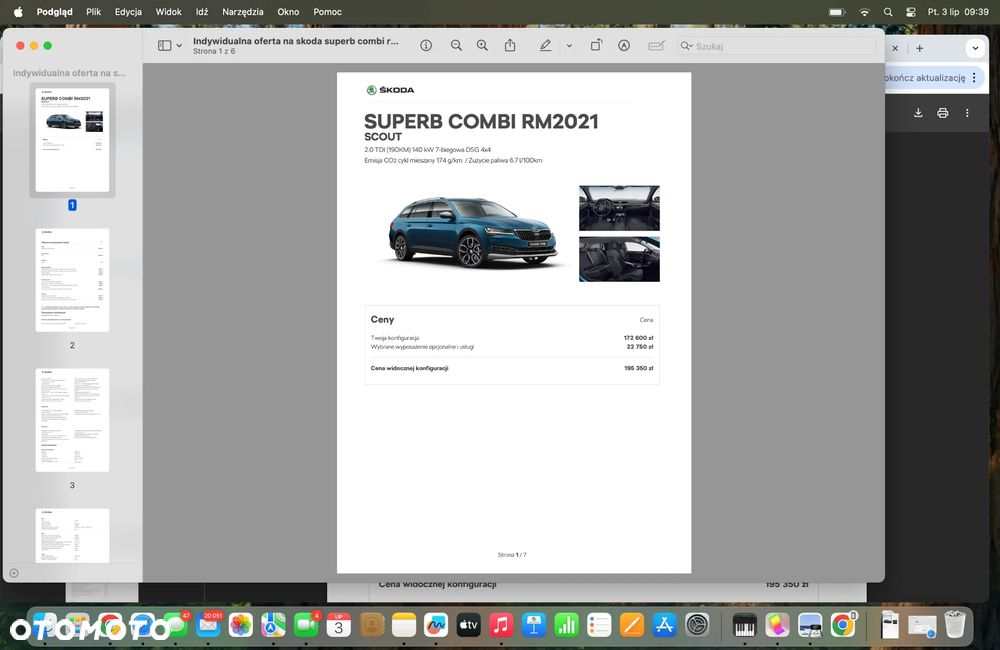This screenshot has width=1000, height=650.
Task: Open Control Center in menu bar
Action: tap(911, 11)
